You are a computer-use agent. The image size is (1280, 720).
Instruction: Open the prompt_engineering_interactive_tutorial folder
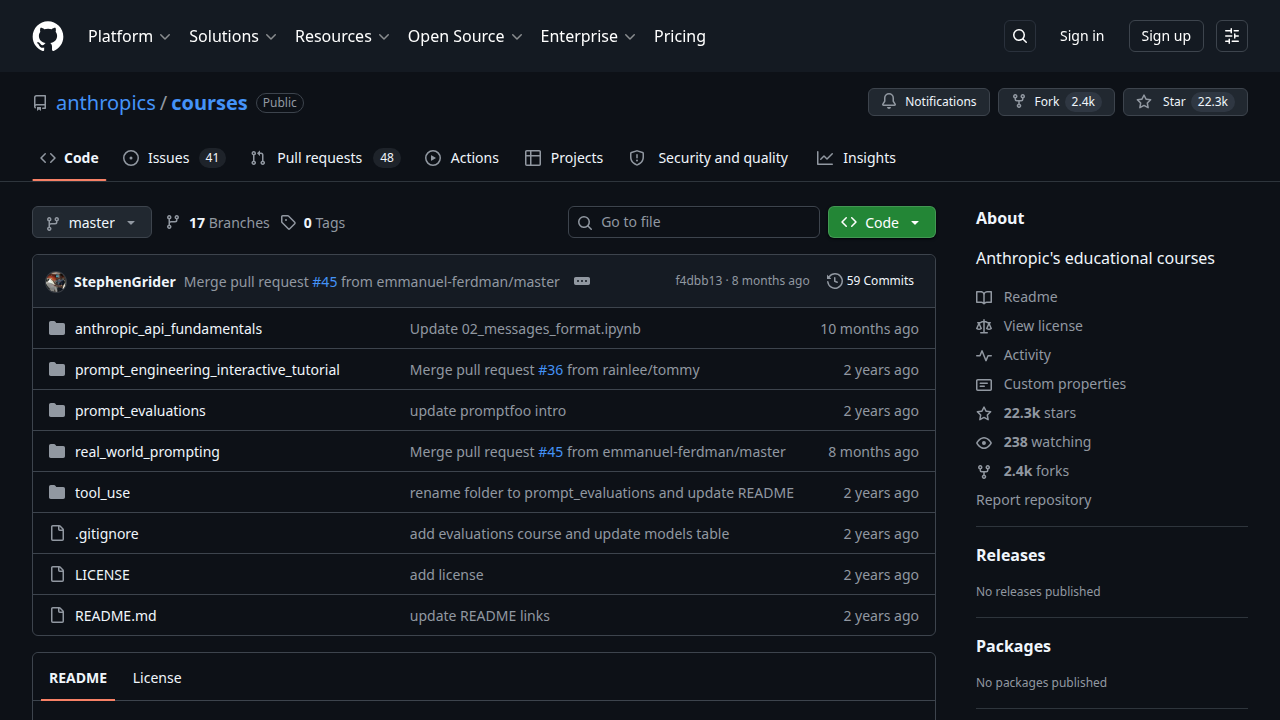tap(207, 370)
